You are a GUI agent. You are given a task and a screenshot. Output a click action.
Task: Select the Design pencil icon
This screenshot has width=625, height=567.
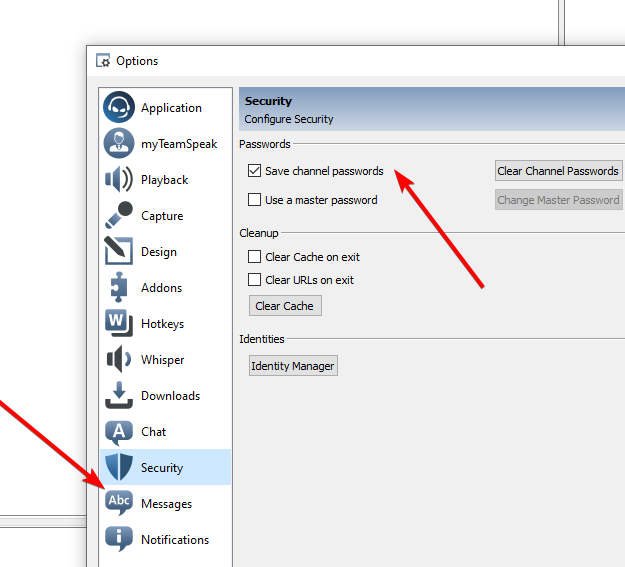(119, 252)
